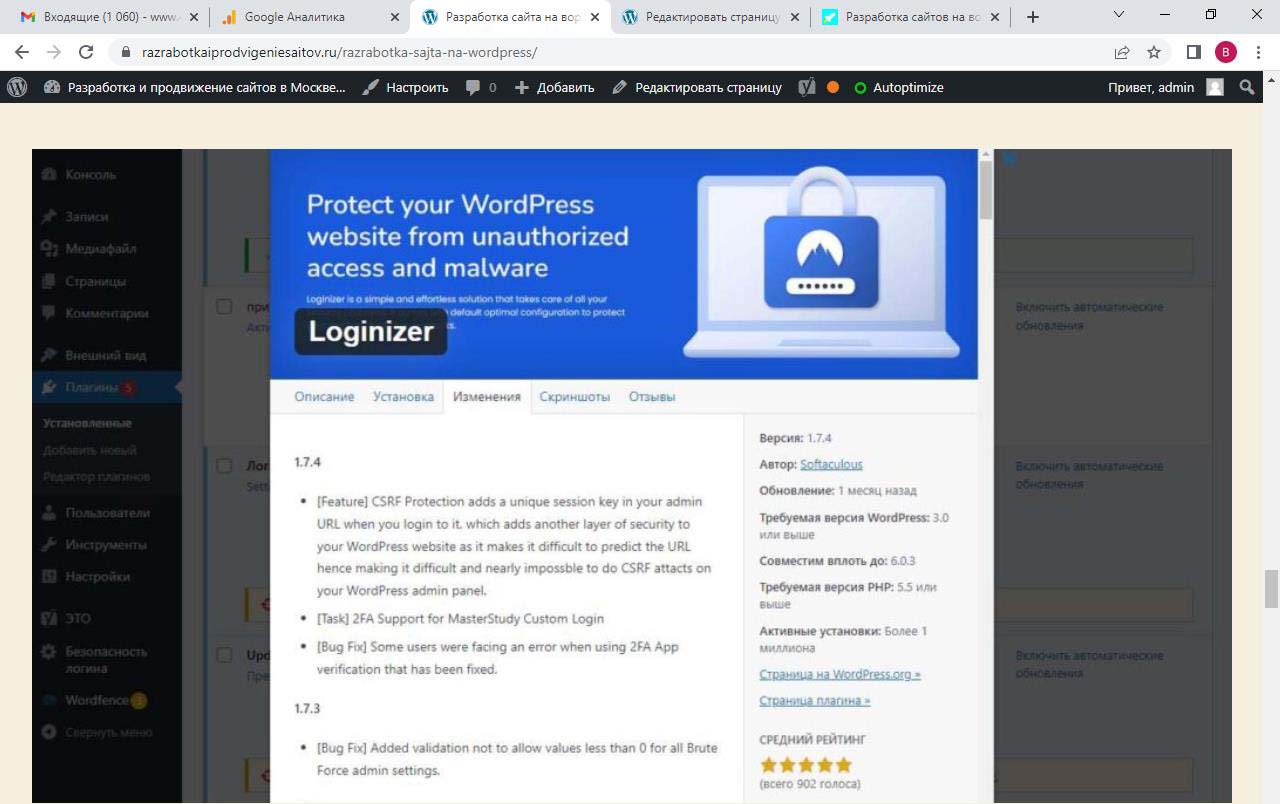Image resolution: width=1280 pixels, height=804 pixels.
Task: Open the Добавить dropdown in admin bar
Action: [555, 87]
